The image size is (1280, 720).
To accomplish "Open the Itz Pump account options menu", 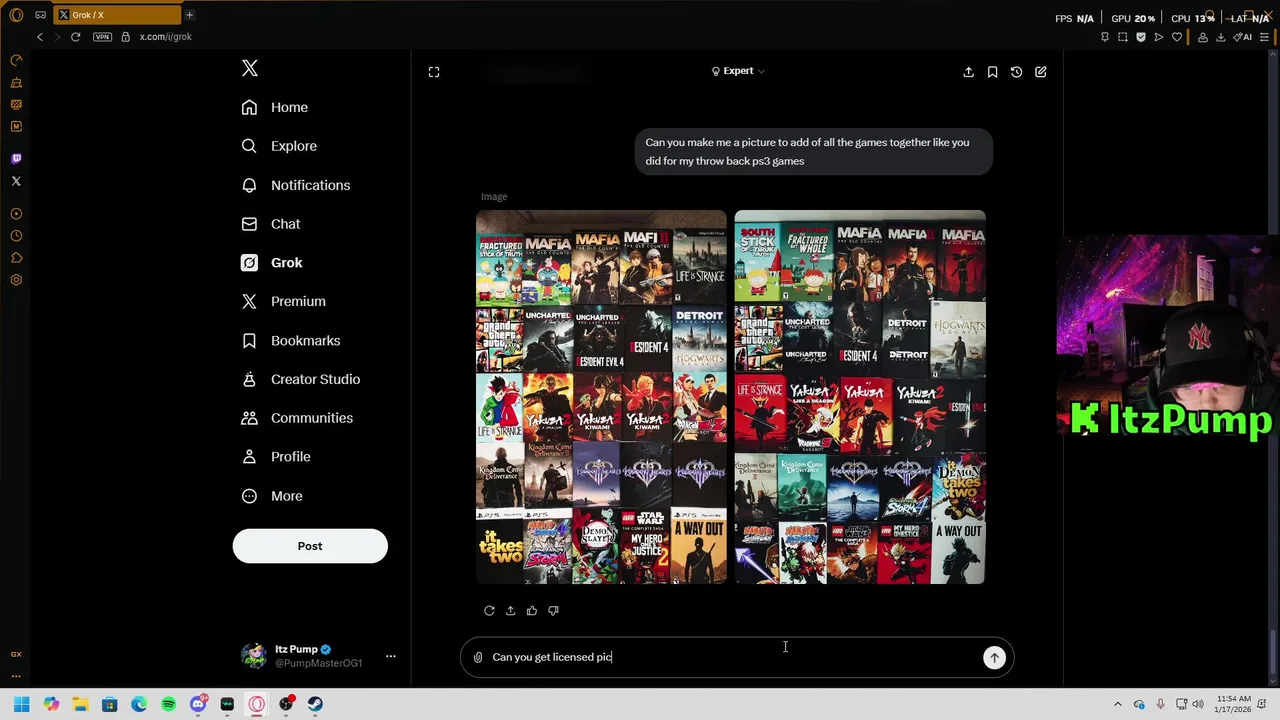I will coord(391,656).
